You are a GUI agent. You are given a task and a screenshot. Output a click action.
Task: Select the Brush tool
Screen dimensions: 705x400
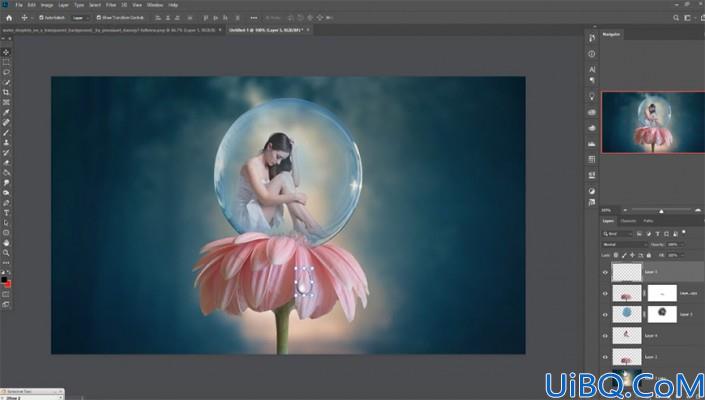[6, 133]
